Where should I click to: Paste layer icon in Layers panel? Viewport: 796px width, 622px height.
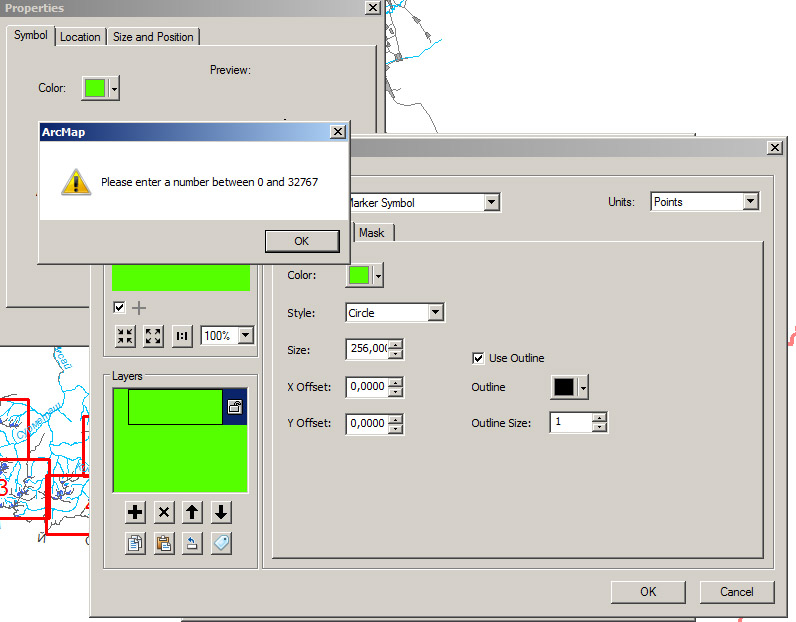pos(164,543)
